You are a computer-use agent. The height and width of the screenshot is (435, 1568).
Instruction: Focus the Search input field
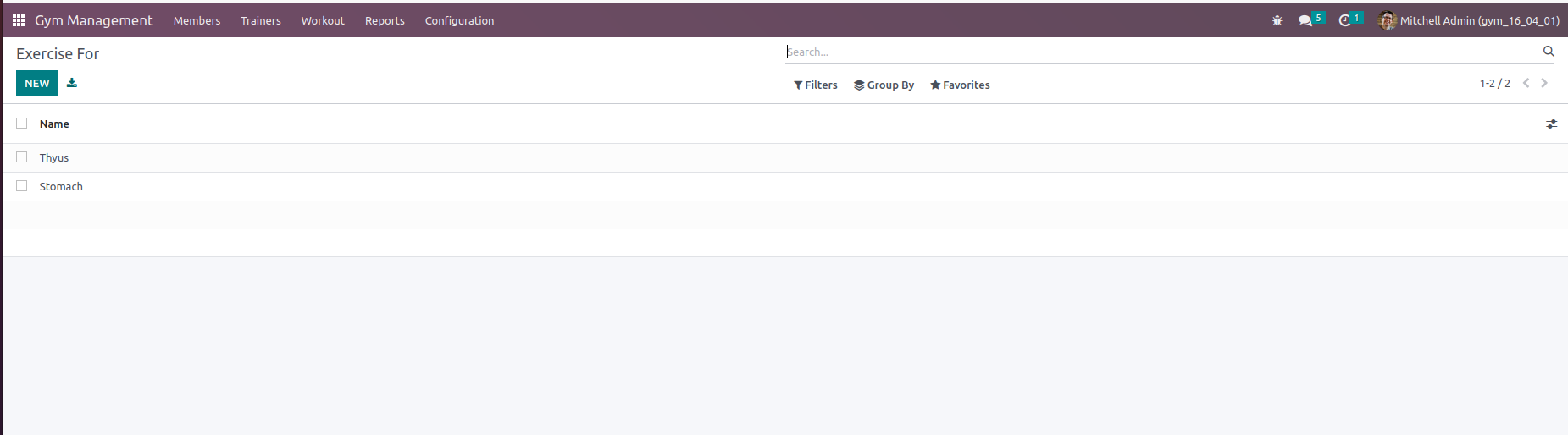[x=1162, y=52]
